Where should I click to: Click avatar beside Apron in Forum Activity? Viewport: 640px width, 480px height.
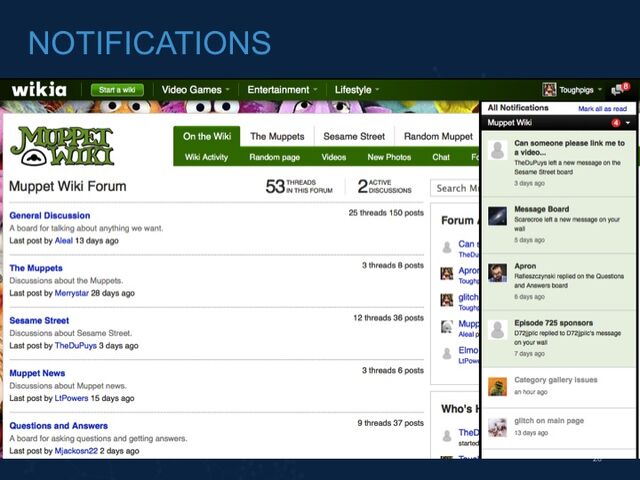coord(447,273)
